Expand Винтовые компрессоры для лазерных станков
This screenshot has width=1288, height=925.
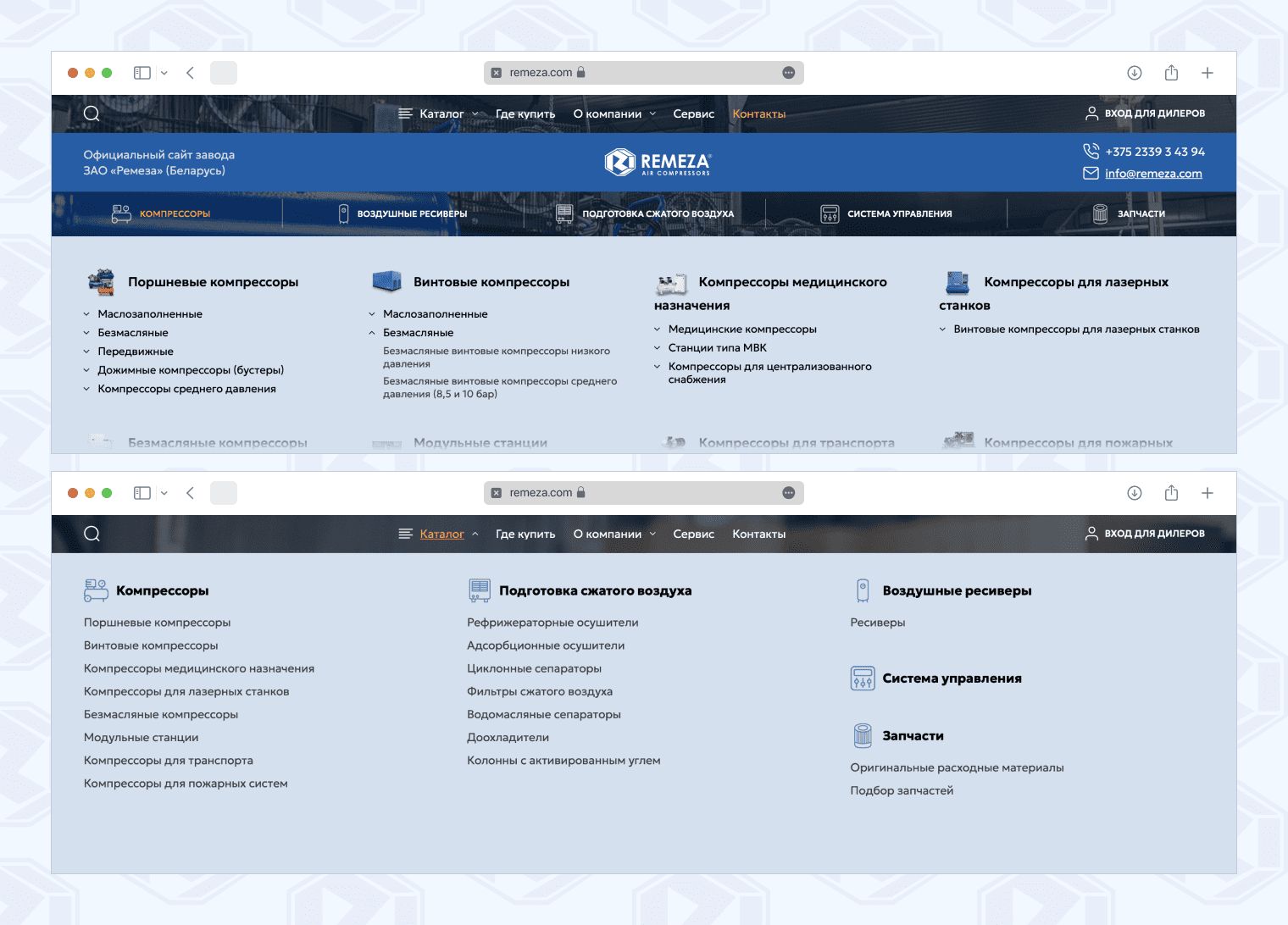[942, 330]
